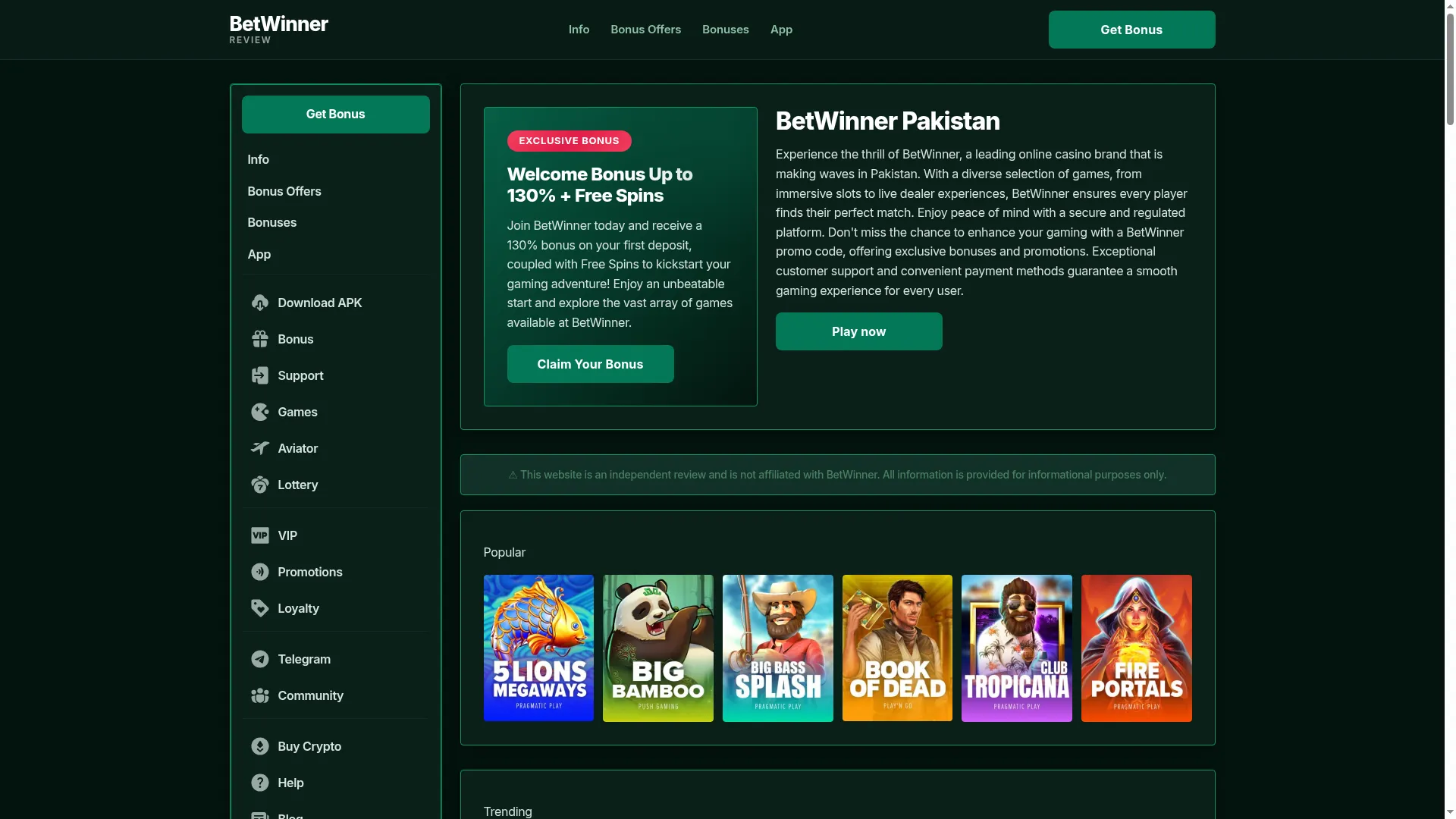
Task: Open the 5 Lions Megaways game thumbnail
Action: coord(538,648)
